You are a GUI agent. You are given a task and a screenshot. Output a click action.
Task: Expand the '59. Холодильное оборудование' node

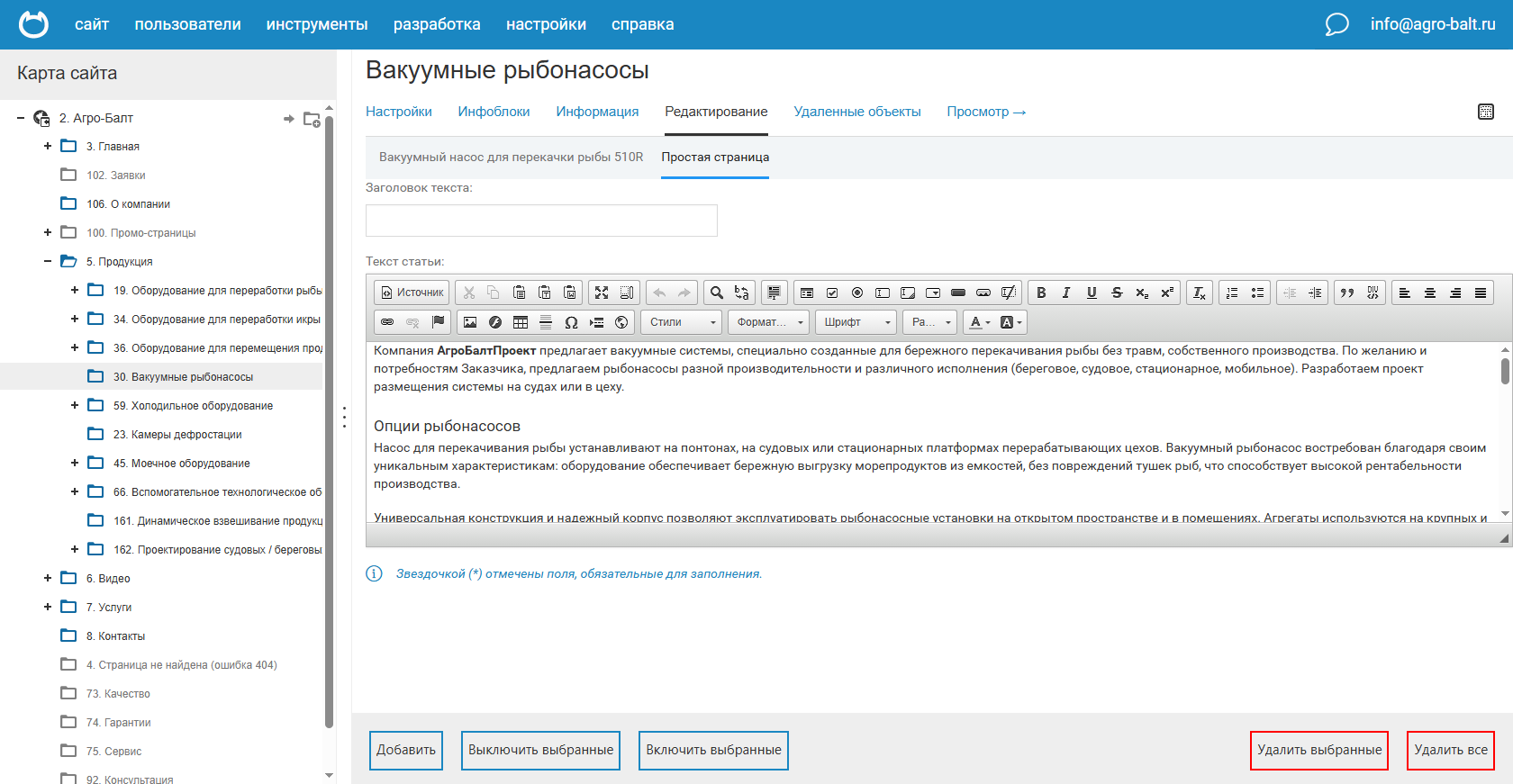point(75,405)
